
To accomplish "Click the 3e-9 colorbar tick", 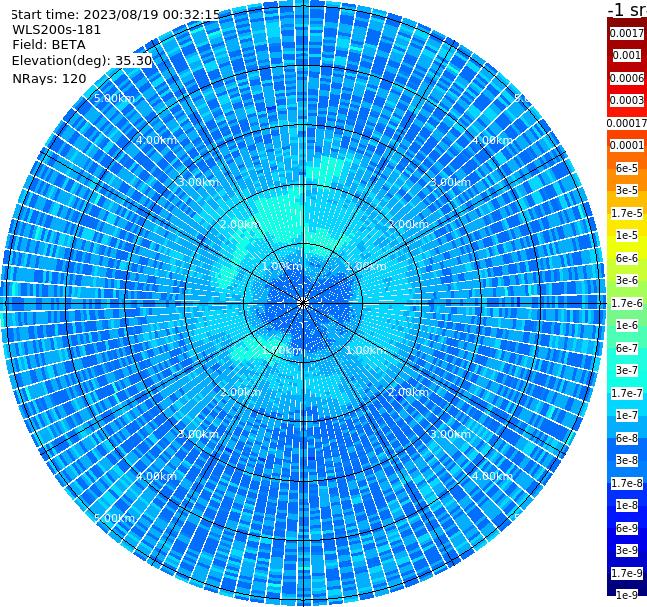I will (627, 550).
